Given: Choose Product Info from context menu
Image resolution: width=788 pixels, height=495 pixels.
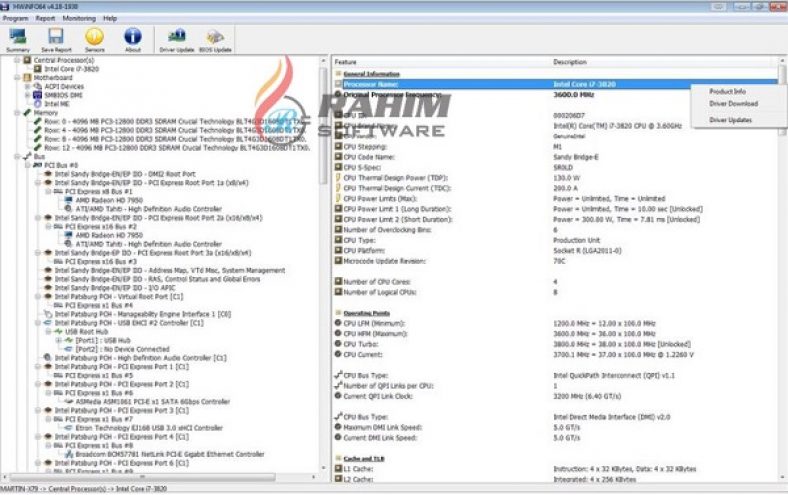Looking at the screenshot, I should click(x=727, y=91).
